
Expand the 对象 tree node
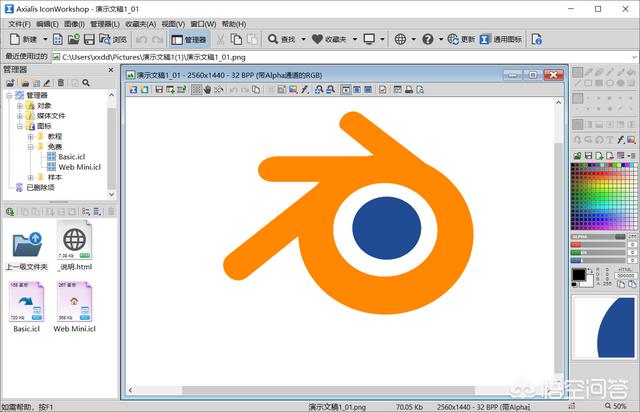click(20, 106)
